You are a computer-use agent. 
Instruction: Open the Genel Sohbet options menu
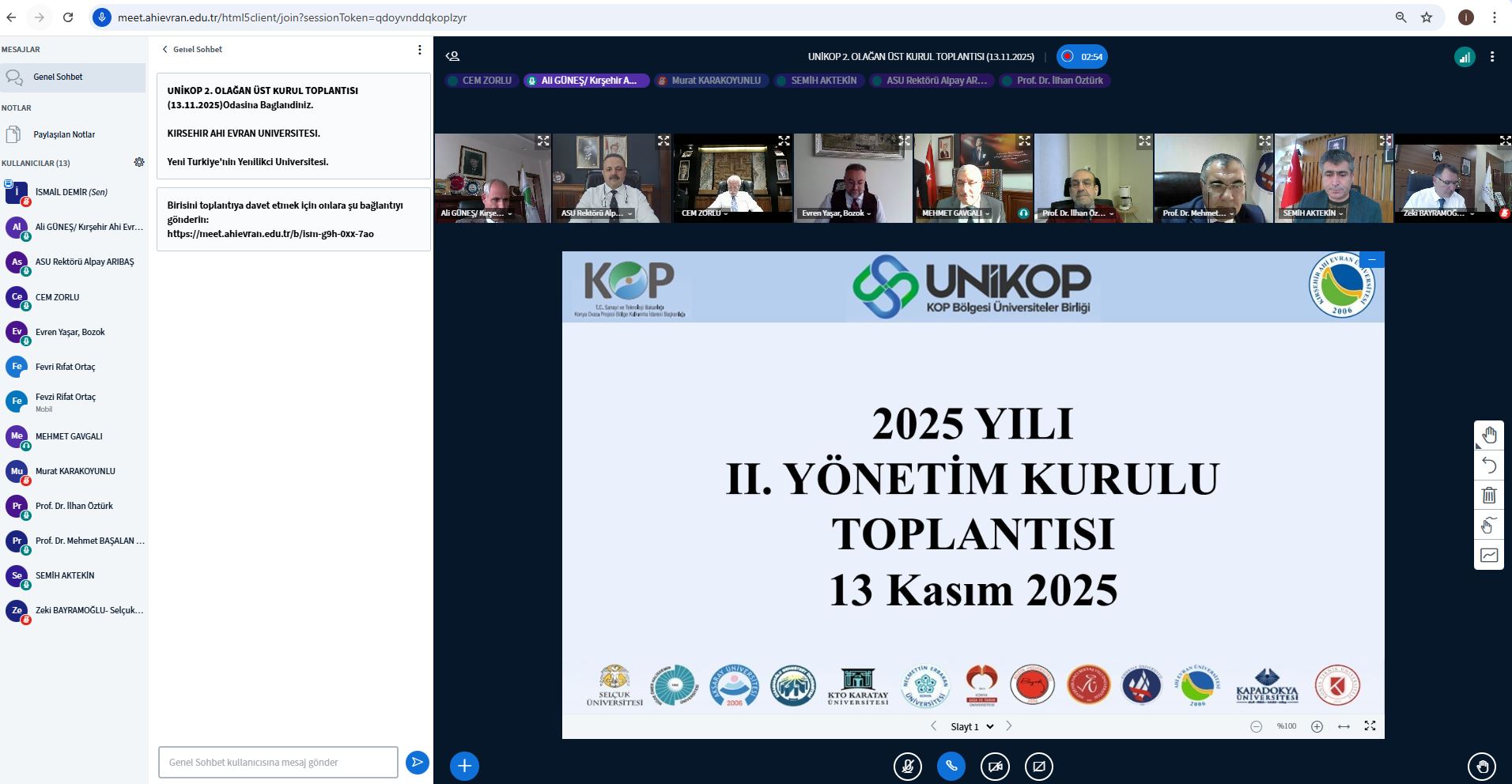[419, 49]
